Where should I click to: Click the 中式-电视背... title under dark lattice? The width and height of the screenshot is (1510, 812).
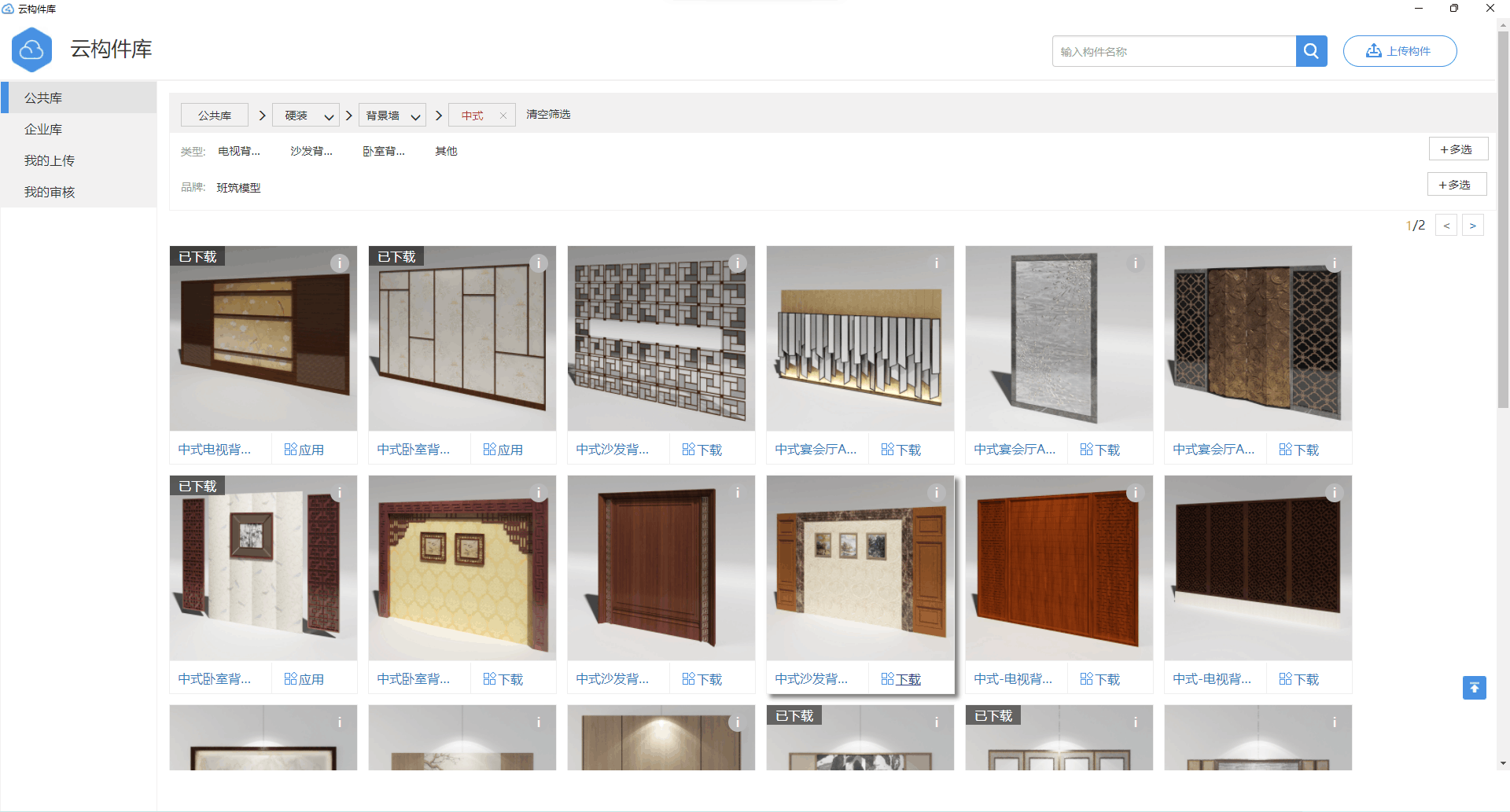click(1212, 679)
